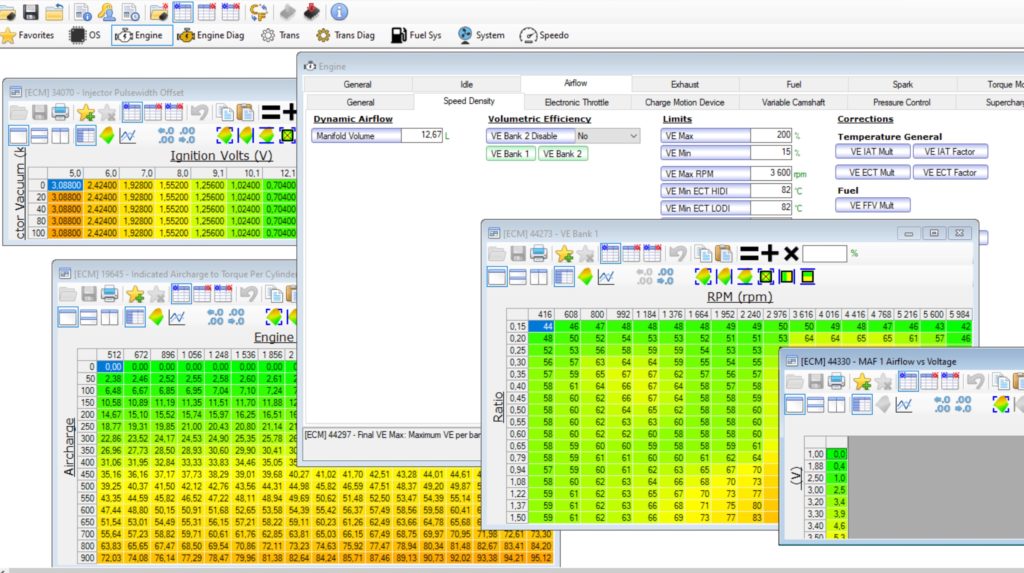Viewport: 1024px width, 573px height.
Task: Switch to the Exhaust tab
Action: point(685,84)
